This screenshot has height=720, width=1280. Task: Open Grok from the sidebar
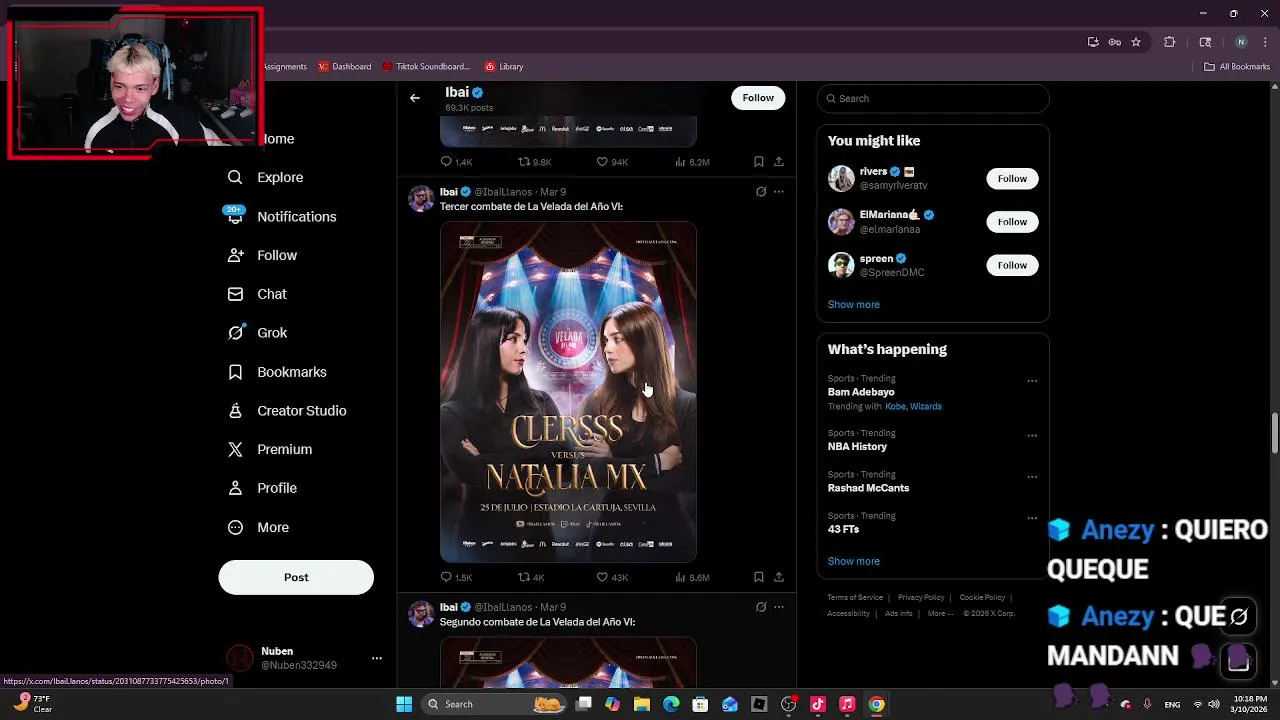click(x=258, y=333)
